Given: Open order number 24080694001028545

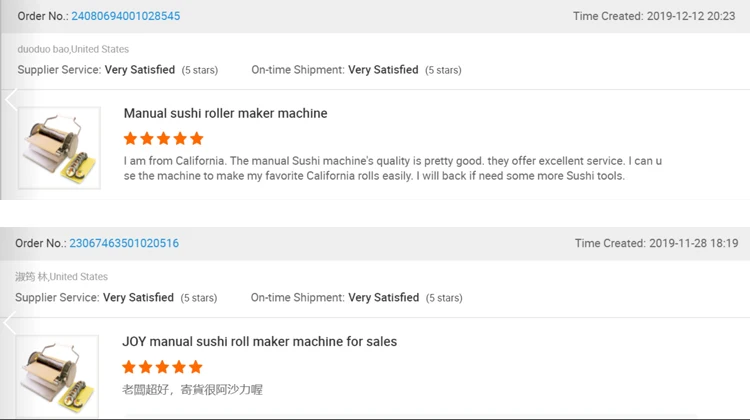Looking at the screenshot, I should click(125, 16).
